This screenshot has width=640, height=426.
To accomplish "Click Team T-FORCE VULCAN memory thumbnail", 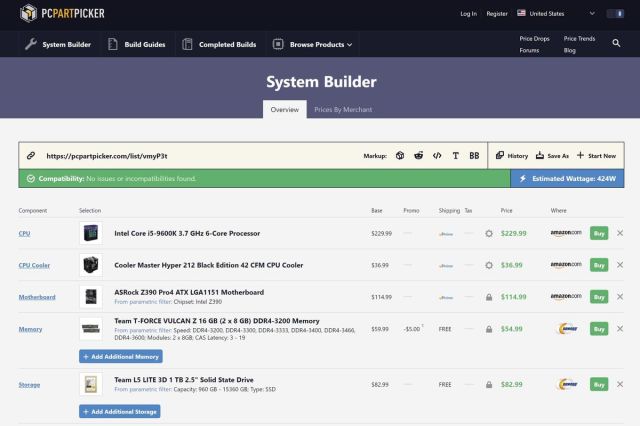I will click(91, 328).
